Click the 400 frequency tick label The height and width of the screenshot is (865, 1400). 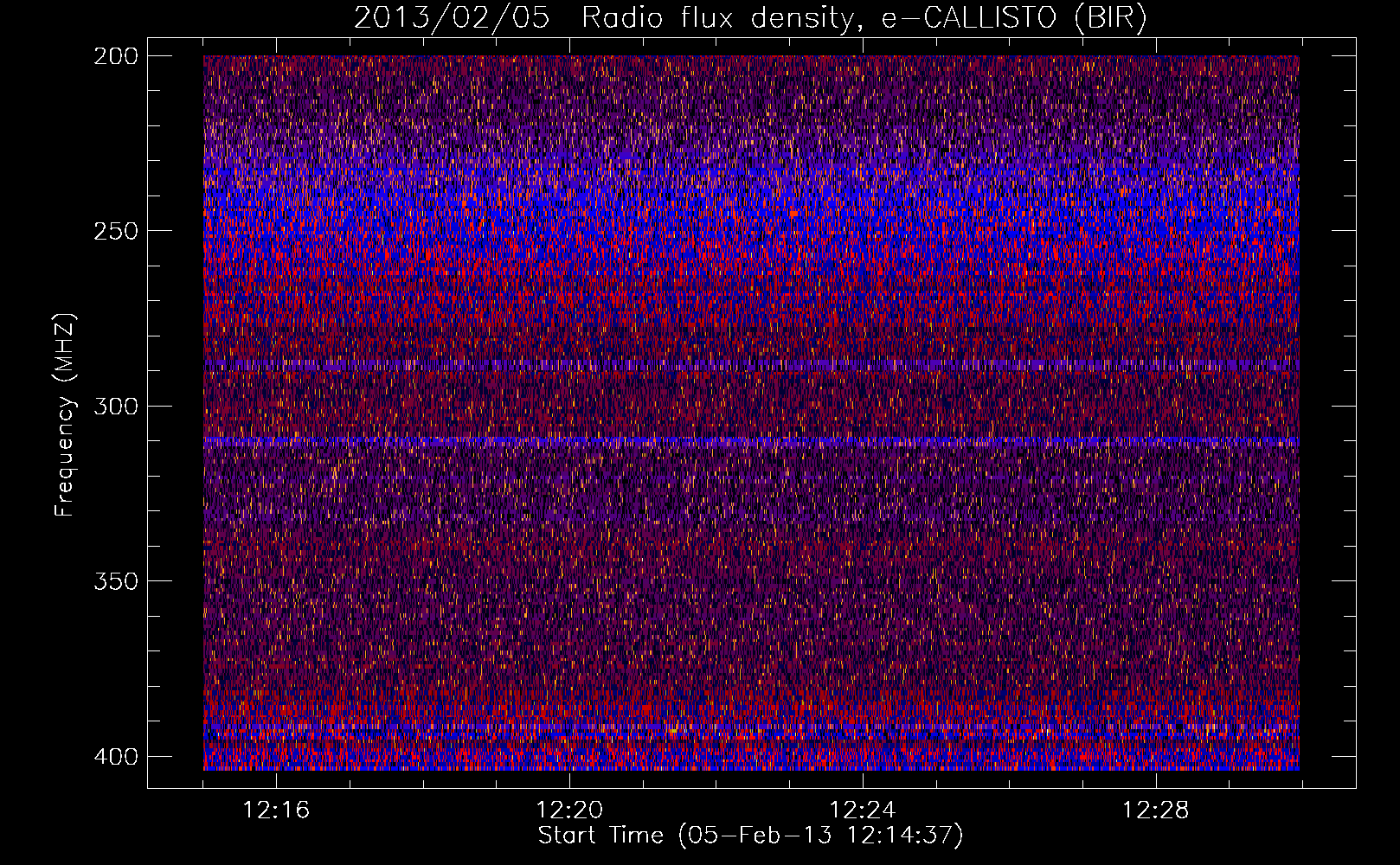[x=115, y=757]
